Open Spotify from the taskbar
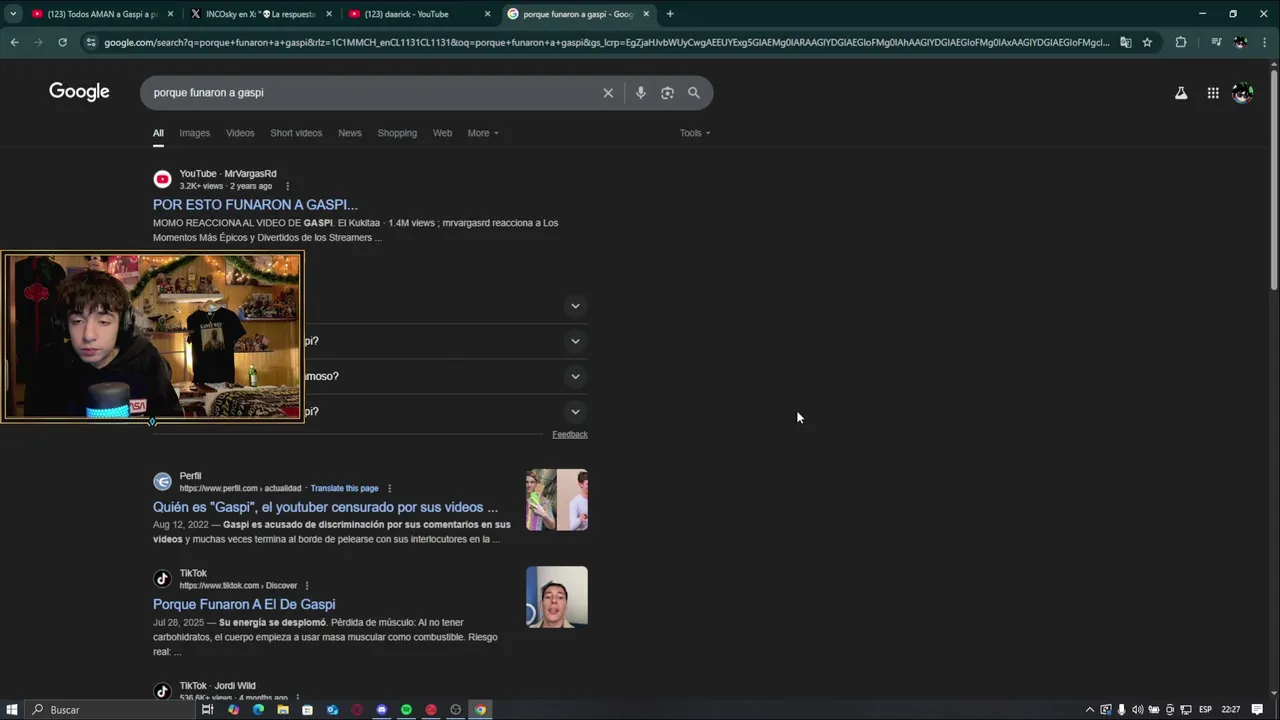Screen dimensions: 1280x720 (406, 710)
